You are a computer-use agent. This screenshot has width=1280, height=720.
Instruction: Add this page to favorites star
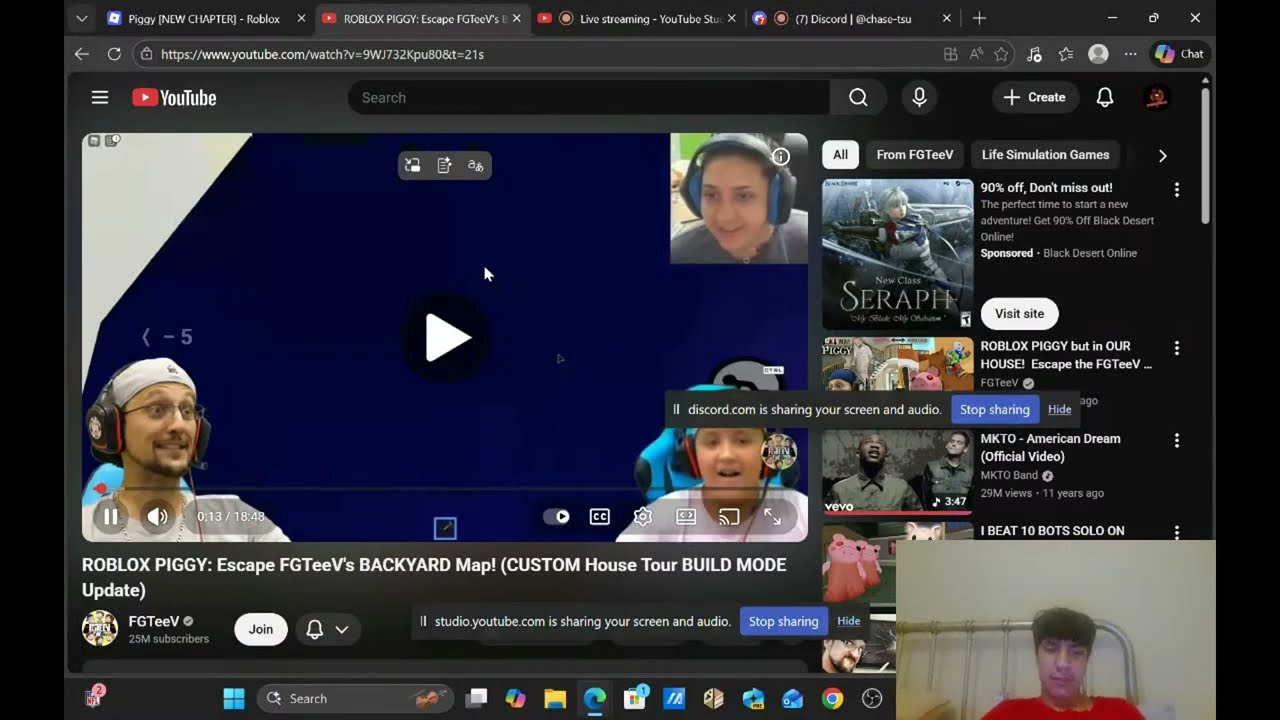click(1001, 54)
